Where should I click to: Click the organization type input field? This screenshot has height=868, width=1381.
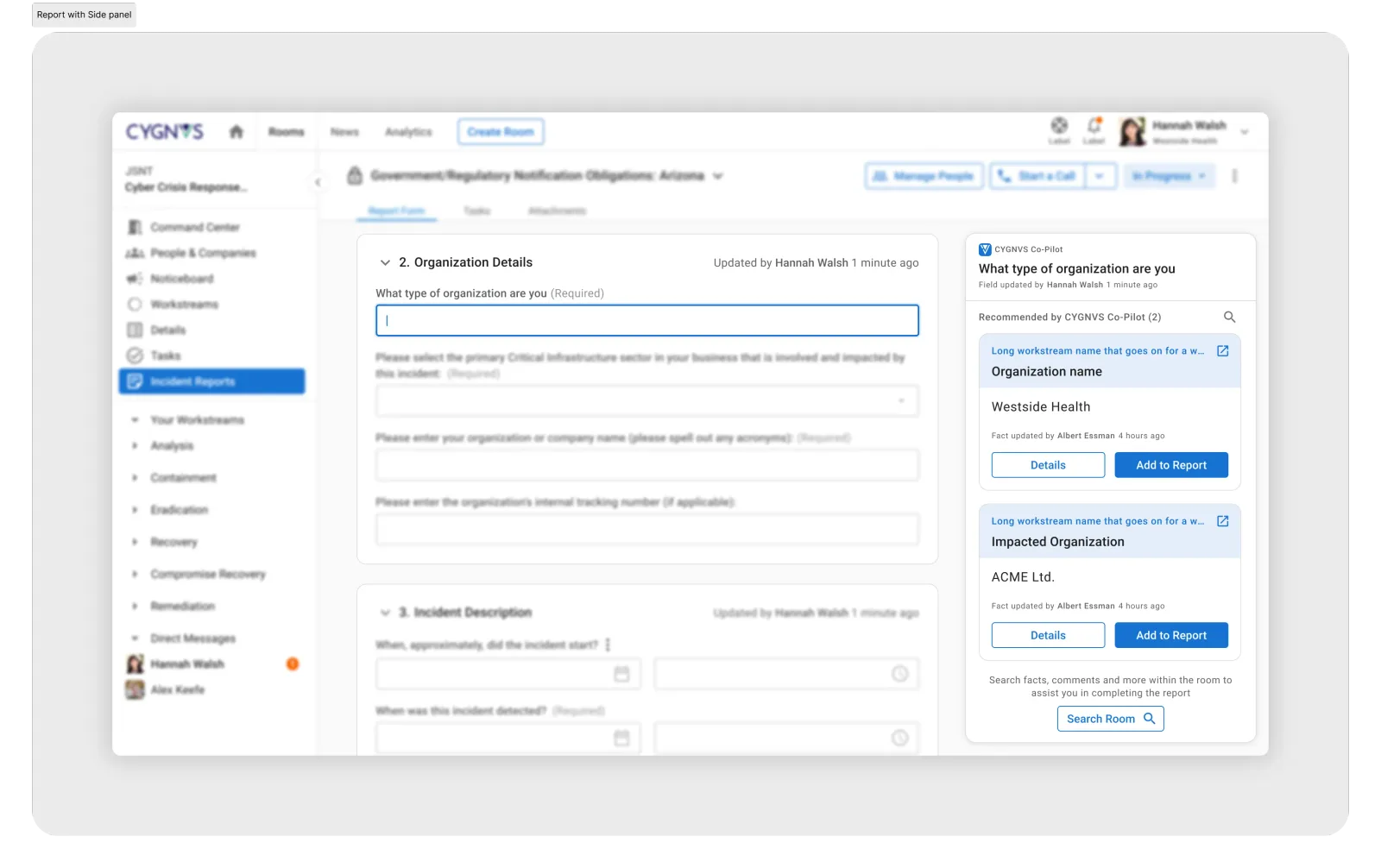(647, 320)
